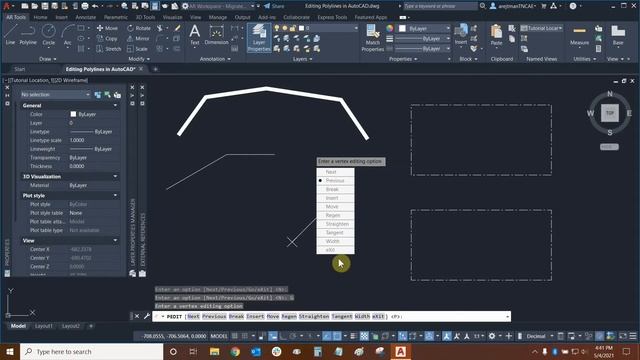Click the Open folder icon in quick access toolbar
The height and width of the screenshot is (360, 640).
pyautogui.click(x=35, y=6)
